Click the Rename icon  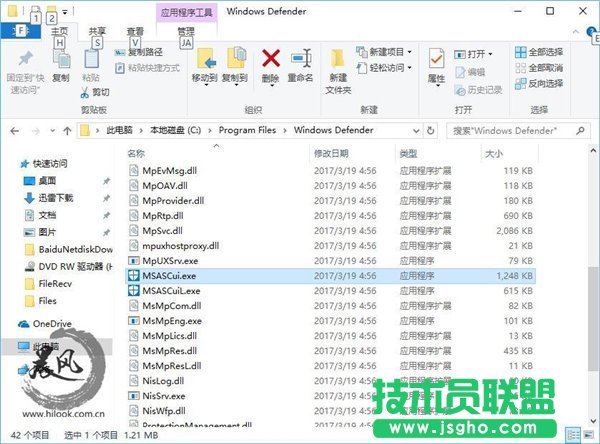(301, 59)
